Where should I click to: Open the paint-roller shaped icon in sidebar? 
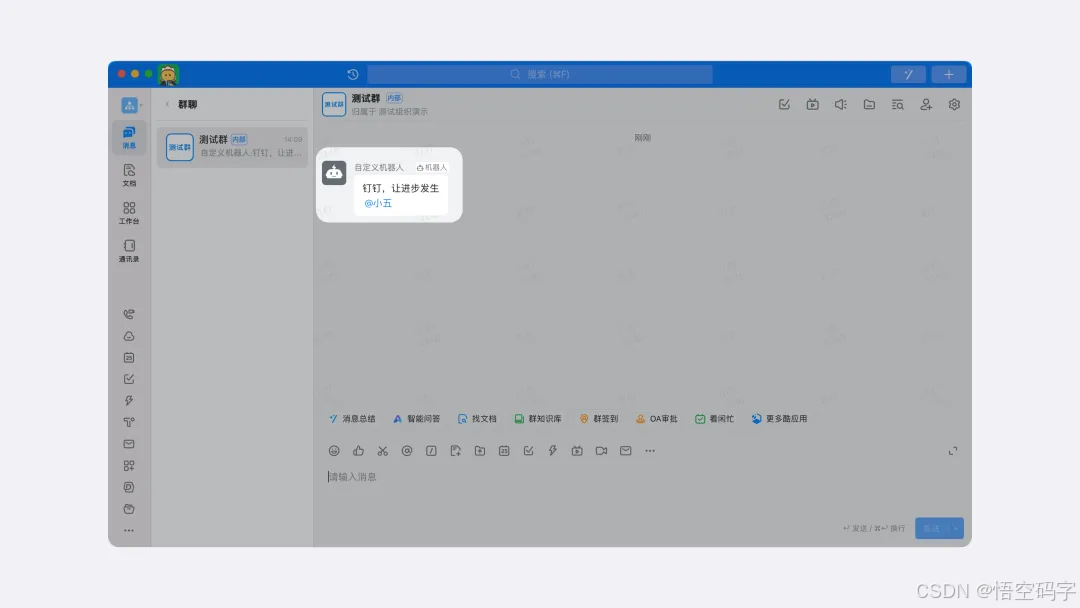(129, 422)
